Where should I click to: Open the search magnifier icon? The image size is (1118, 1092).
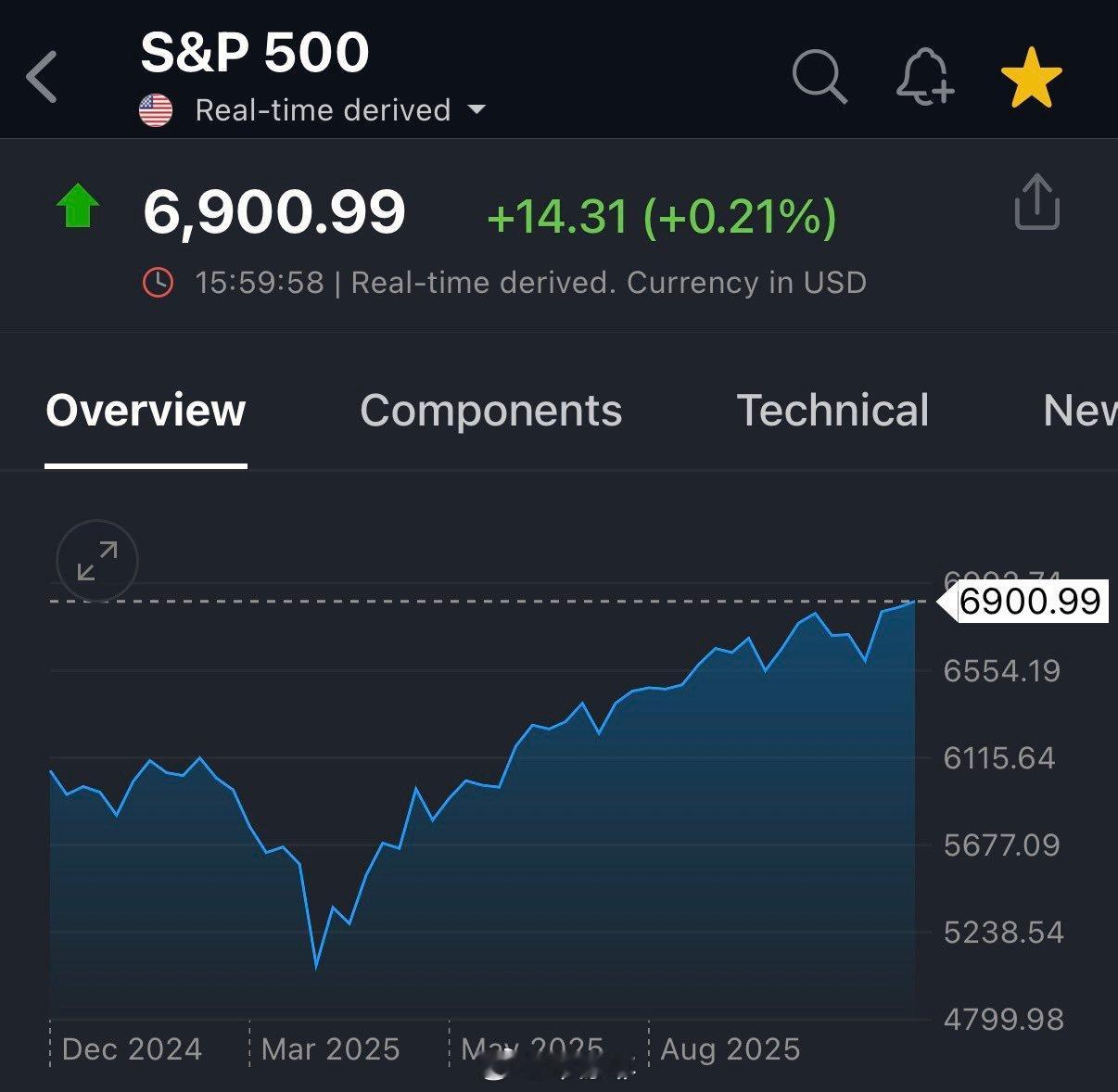click(x=819, y=76)
